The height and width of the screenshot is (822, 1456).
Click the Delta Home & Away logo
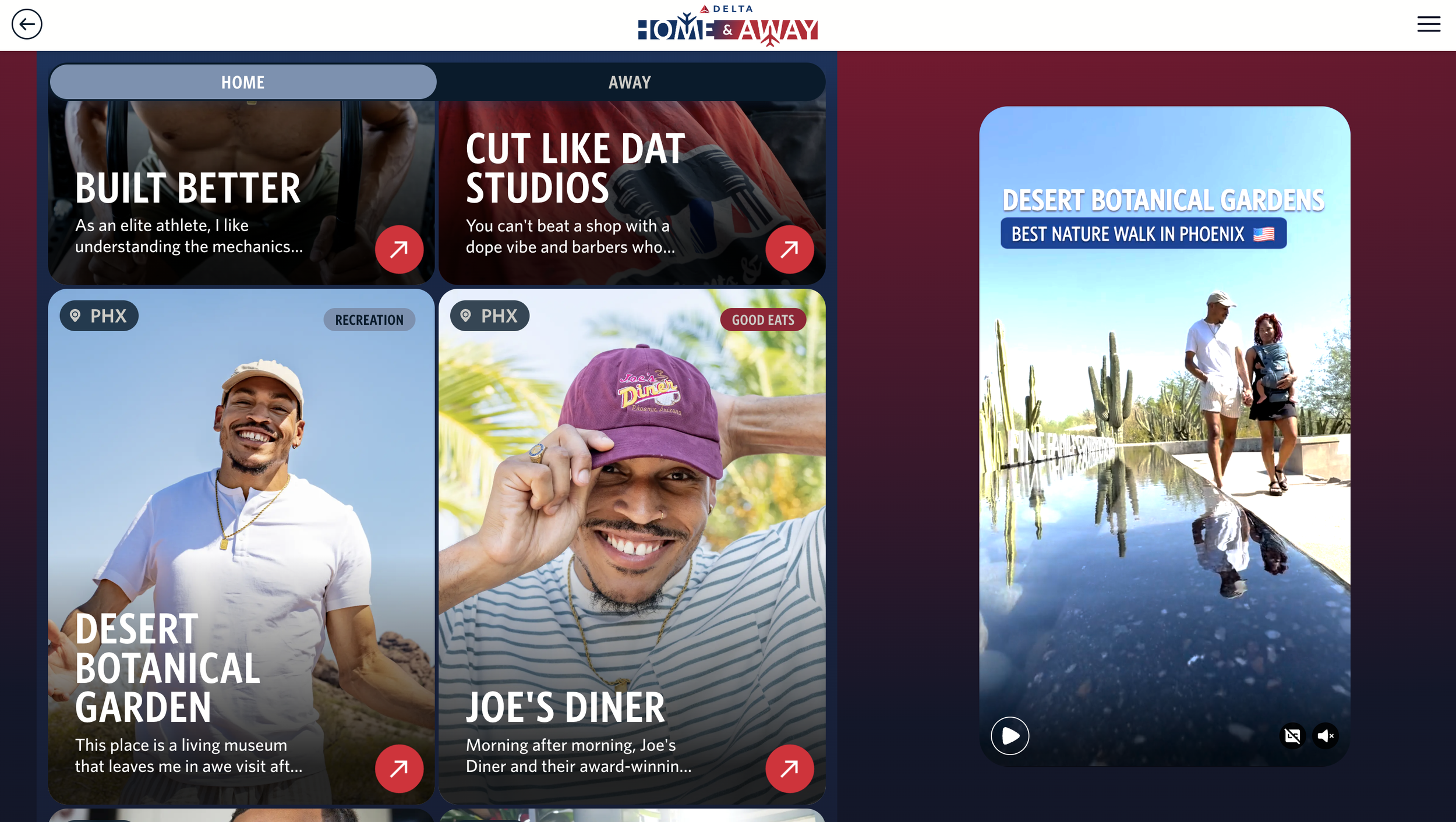(x=728, y=25)
